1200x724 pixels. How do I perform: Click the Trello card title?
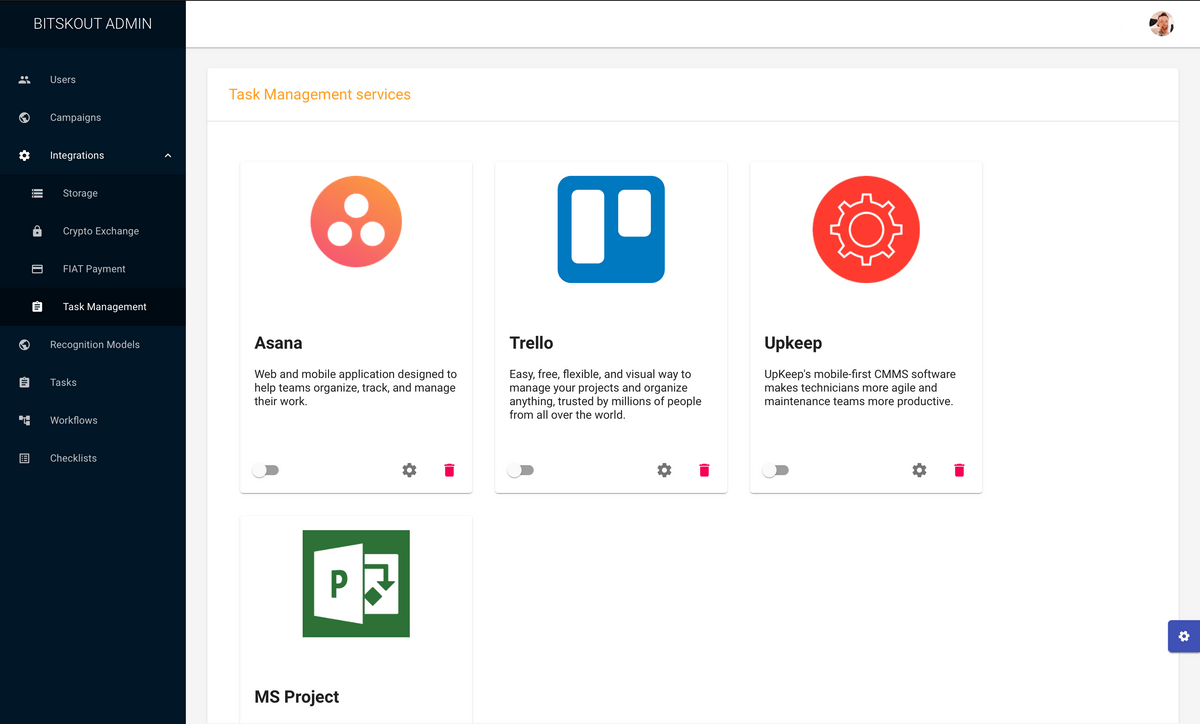[x=531, y=343]
